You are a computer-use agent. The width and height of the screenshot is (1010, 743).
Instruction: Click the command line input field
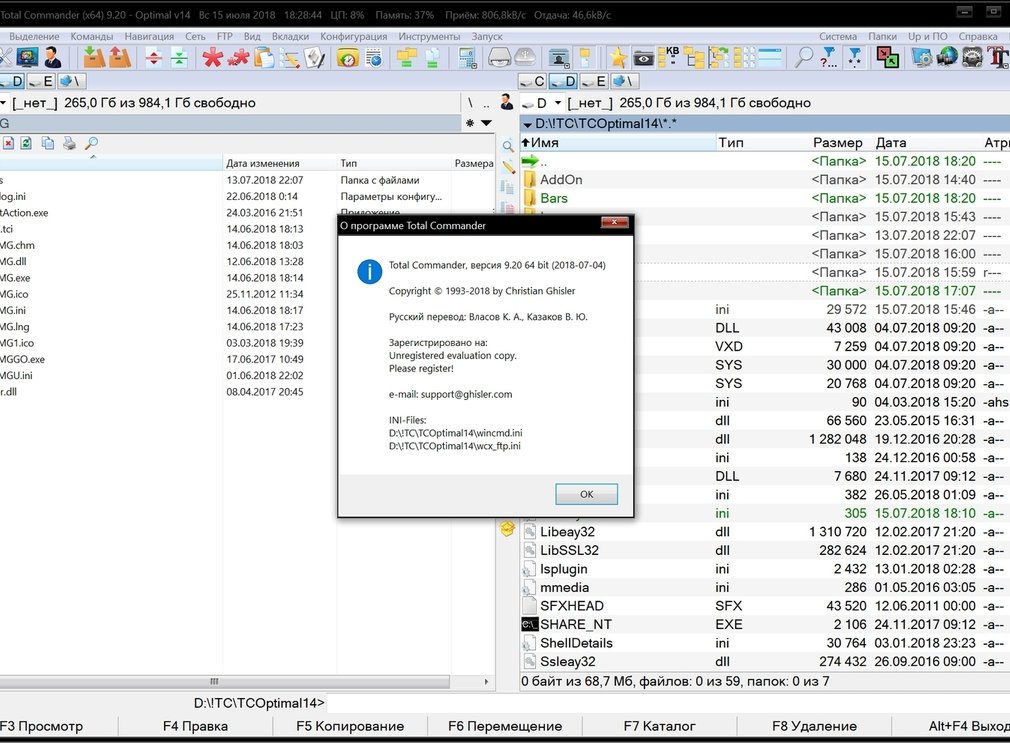point(667,703)
